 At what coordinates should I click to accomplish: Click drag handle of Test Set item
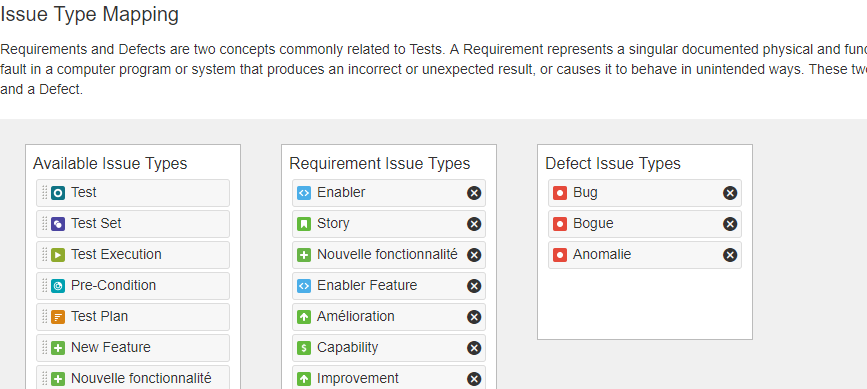point(45,224)
